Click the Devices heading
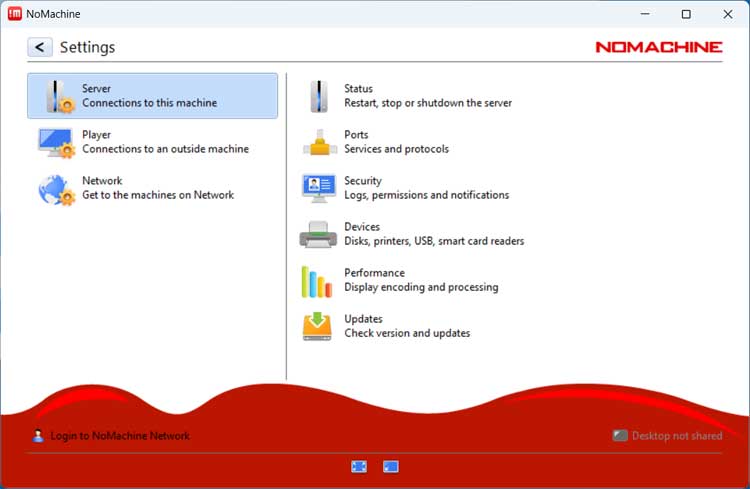This screenshot has height=489, width=750. (x=362, y=226)
